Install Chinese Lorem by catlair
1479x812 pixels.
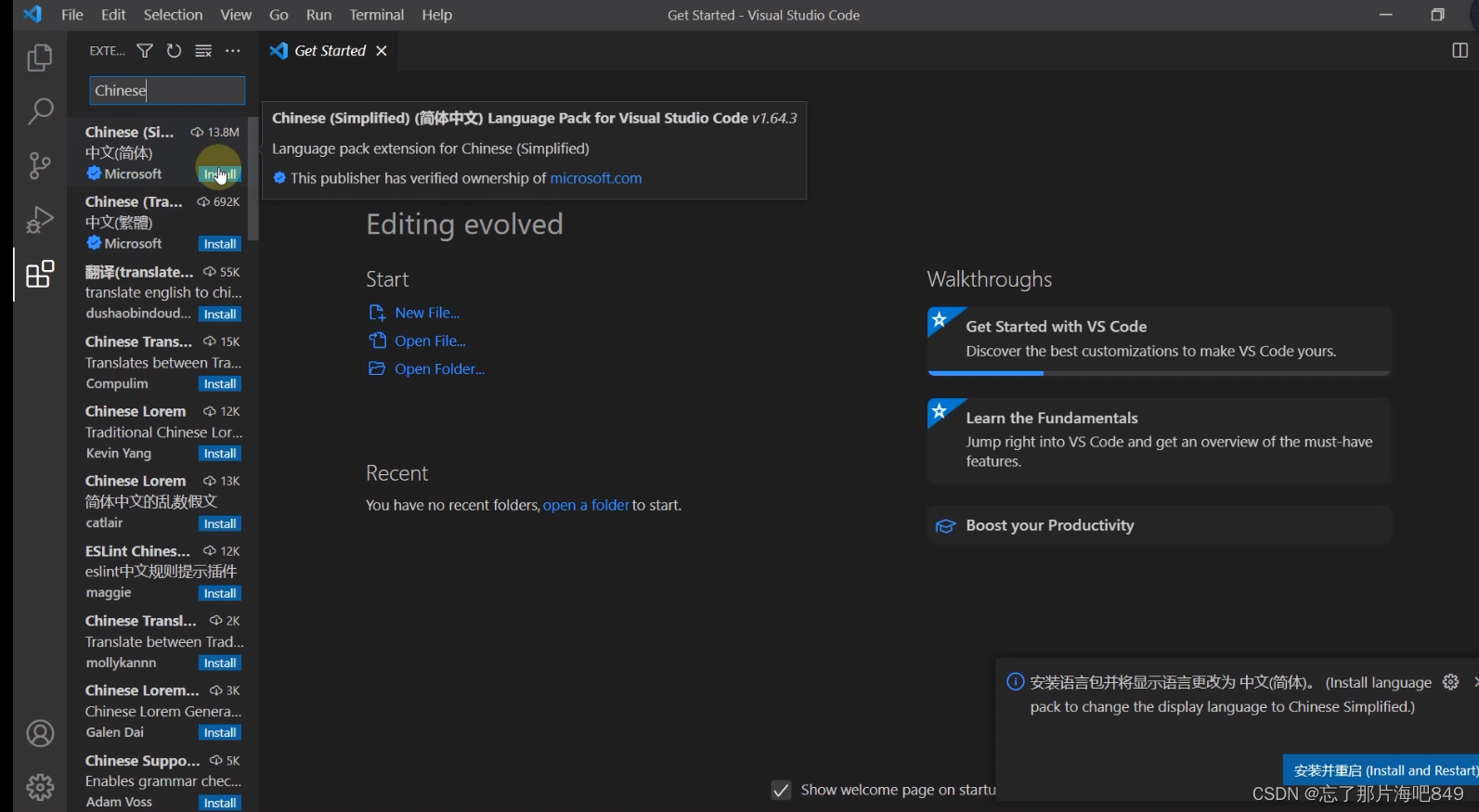pyautogui.click(x=220, y=524)
